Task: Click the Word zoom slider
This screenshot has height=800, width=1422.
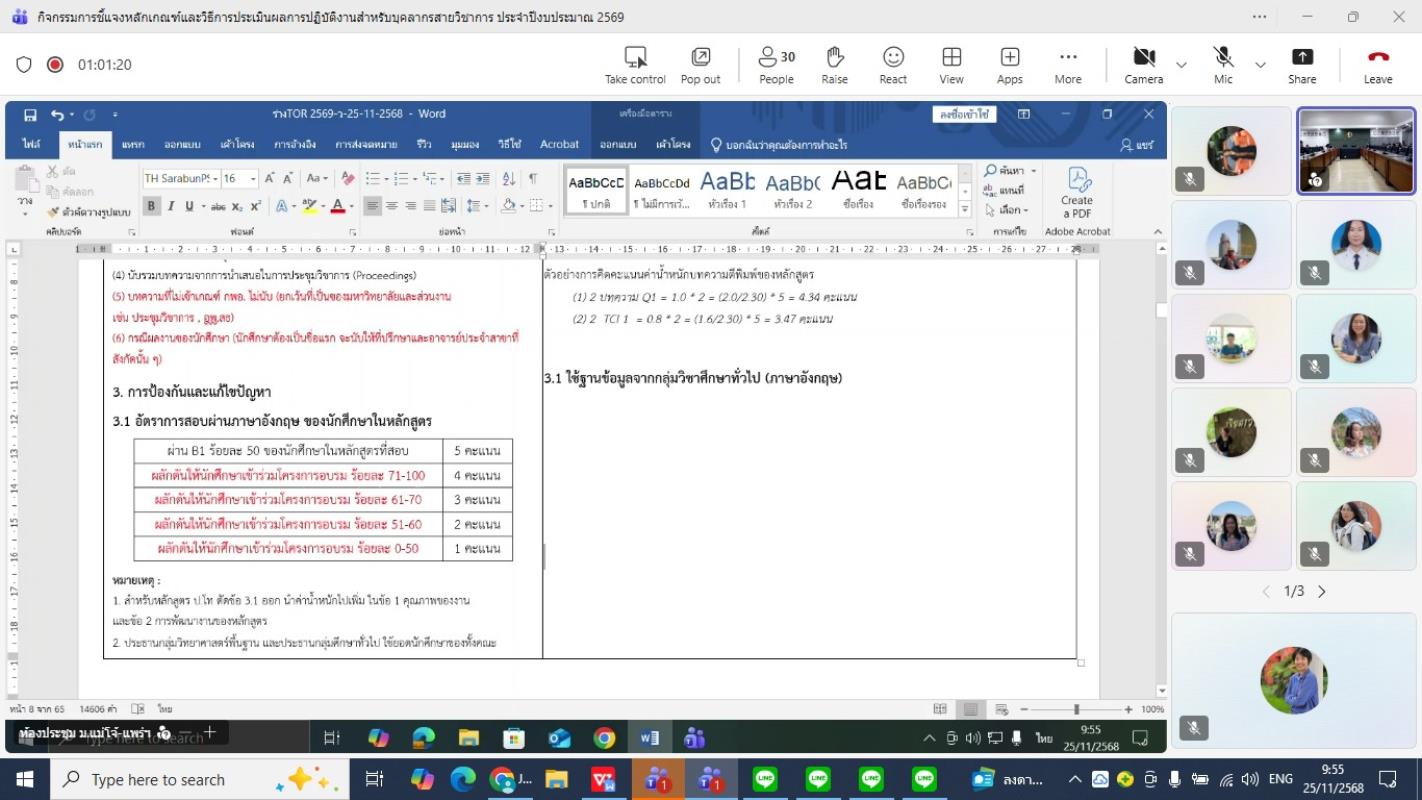Action: pyautogui.click(x=1076, y=709)
